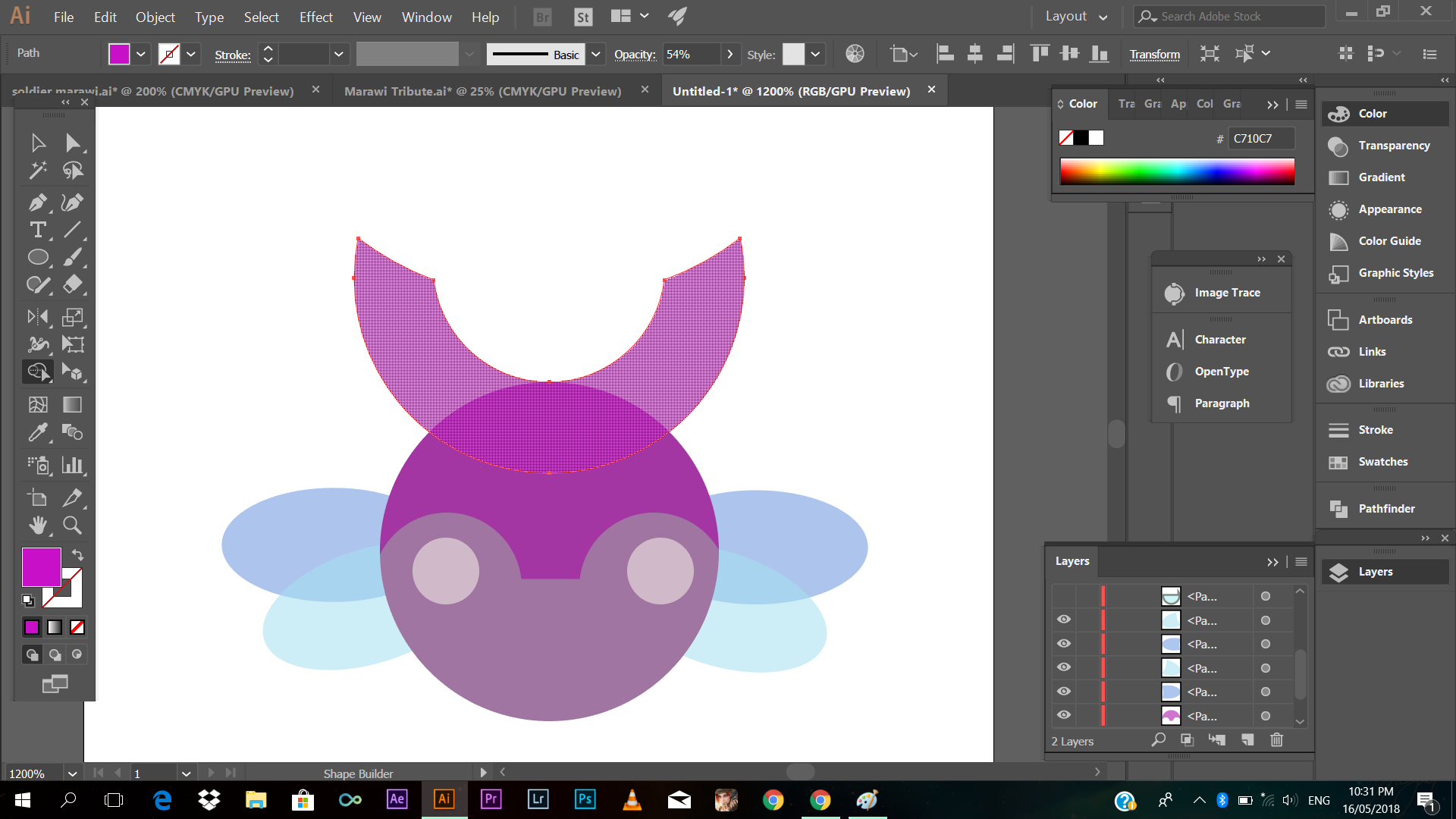Choose the Magic Wand tool

point(38,171)
